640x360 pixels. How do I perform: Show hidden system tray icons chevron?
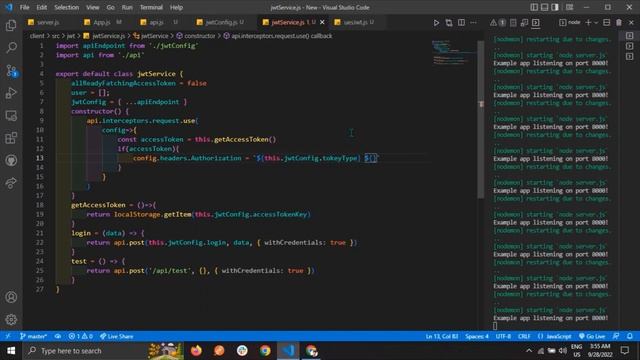click(x=529, y=351)
